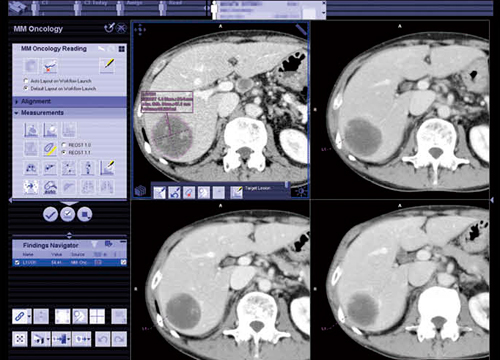Click the Undo arrow icon
Screen dimensions: 500x360
point(103,339)
